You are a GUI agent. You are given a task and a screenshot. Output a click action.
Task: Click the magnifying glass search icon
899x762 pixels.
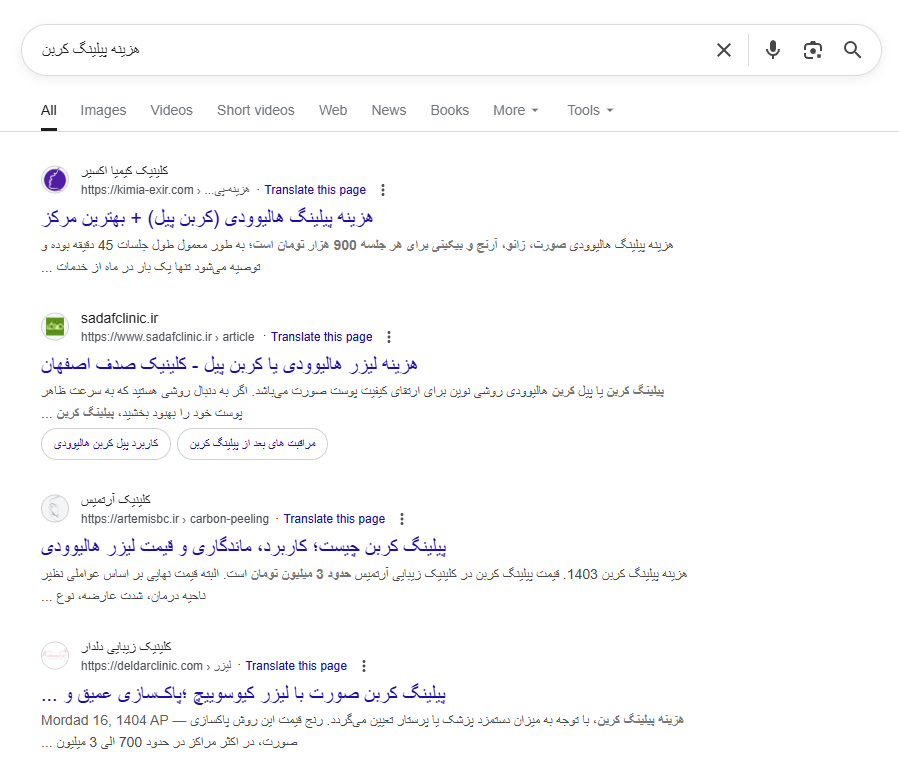pos(852,50)
